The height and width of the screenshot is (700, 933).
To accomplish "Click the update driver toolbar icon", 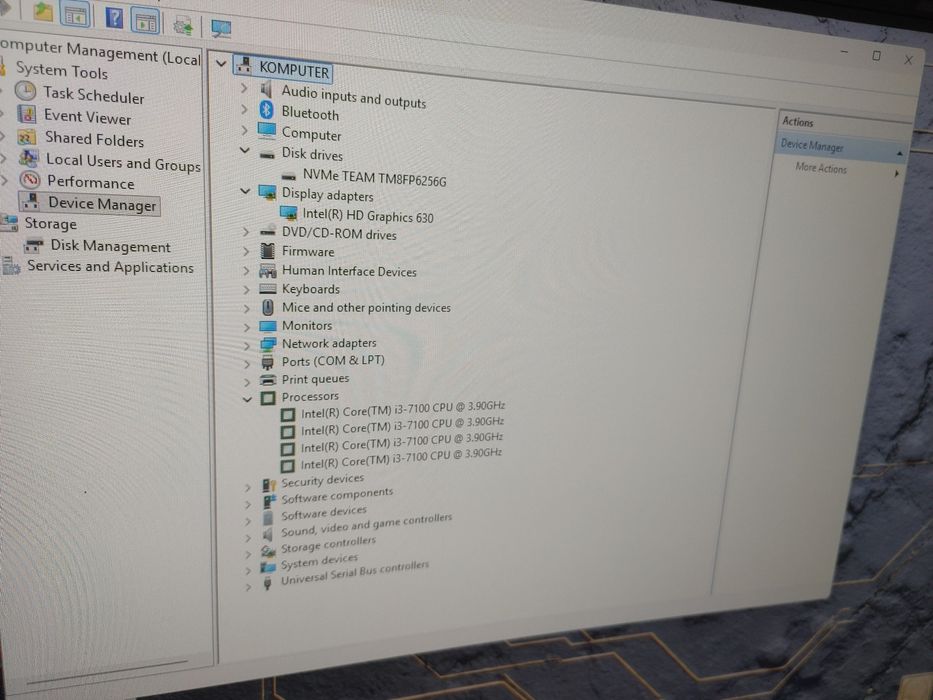I will (x=183, y=26).
